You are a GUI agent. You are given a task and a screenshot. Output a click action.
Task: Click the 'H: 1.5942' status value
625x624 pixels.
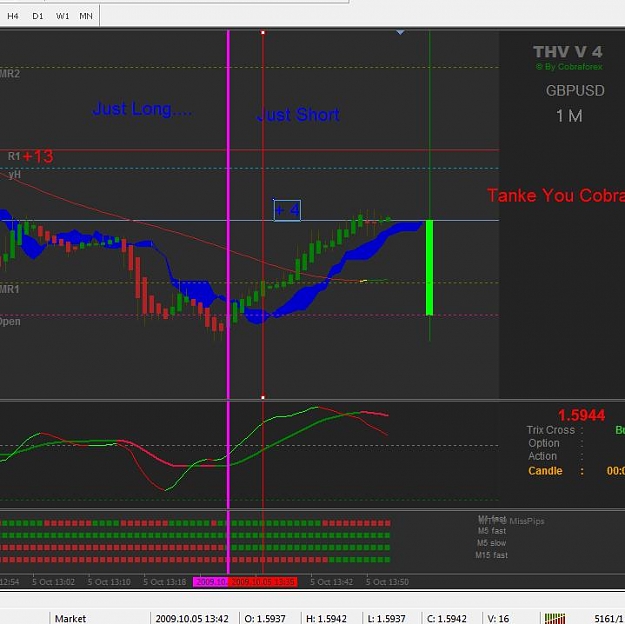coord(326,619)
